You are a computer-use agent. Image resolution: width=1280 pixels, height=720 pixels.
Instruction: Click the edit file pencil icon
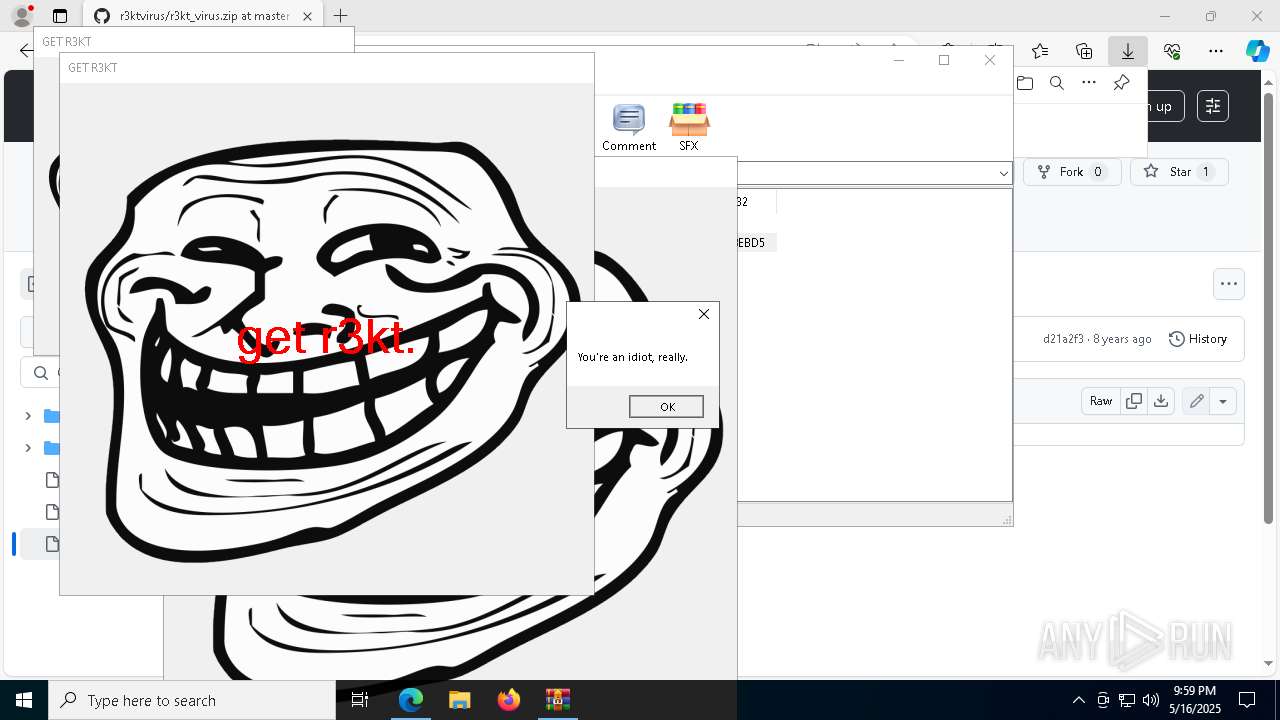point(1196,401)
